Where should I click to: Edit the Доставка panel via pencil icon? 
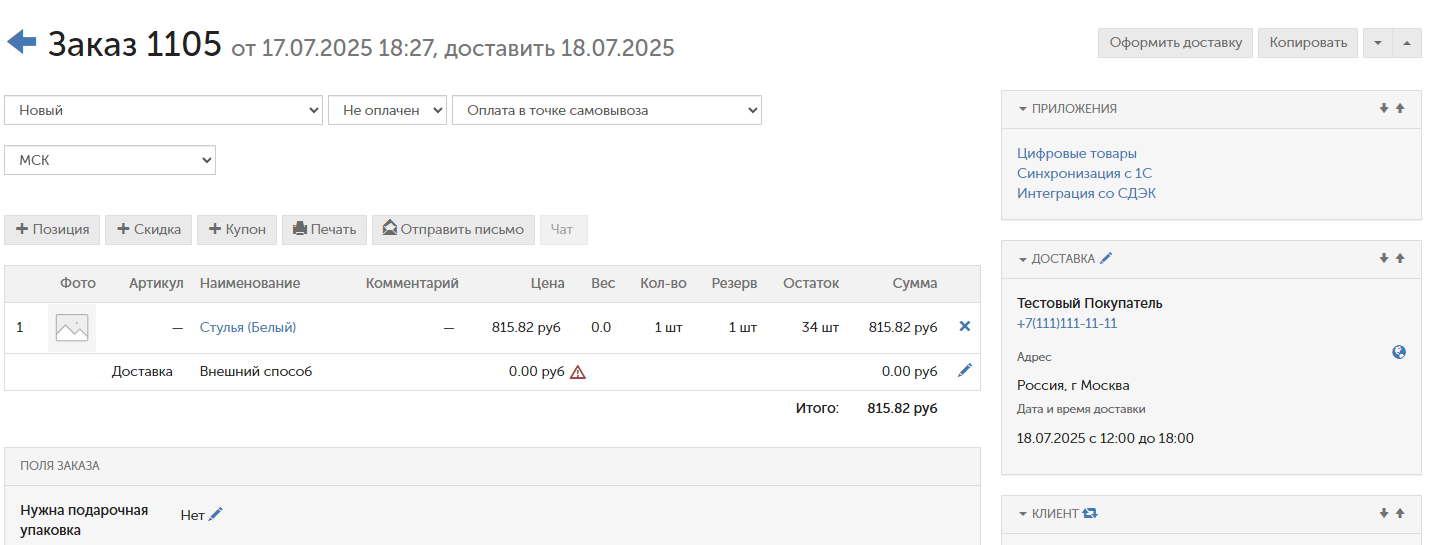[x=1106, y=258]
